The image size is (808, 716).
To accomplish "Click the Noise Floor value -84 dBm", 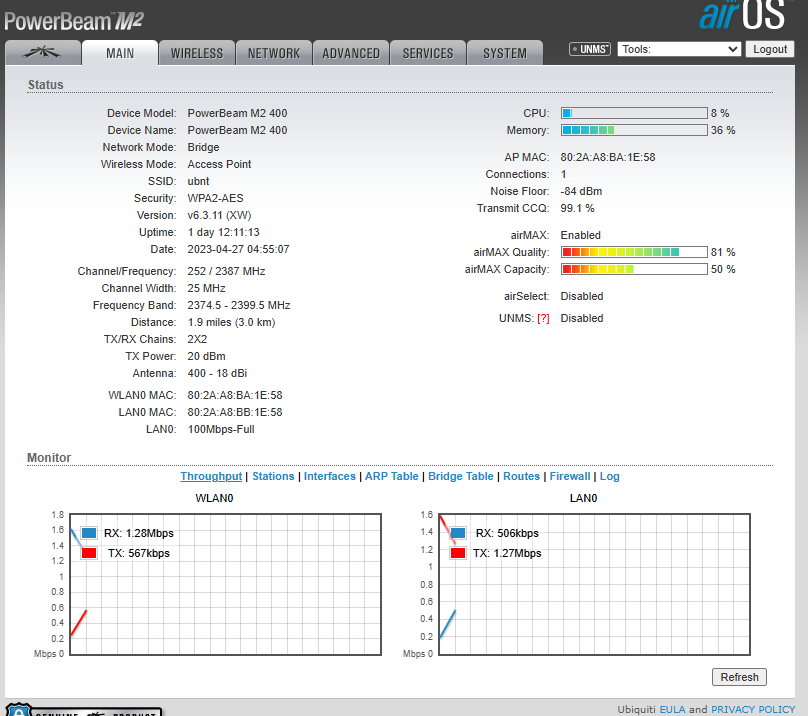I will (581, 191).
